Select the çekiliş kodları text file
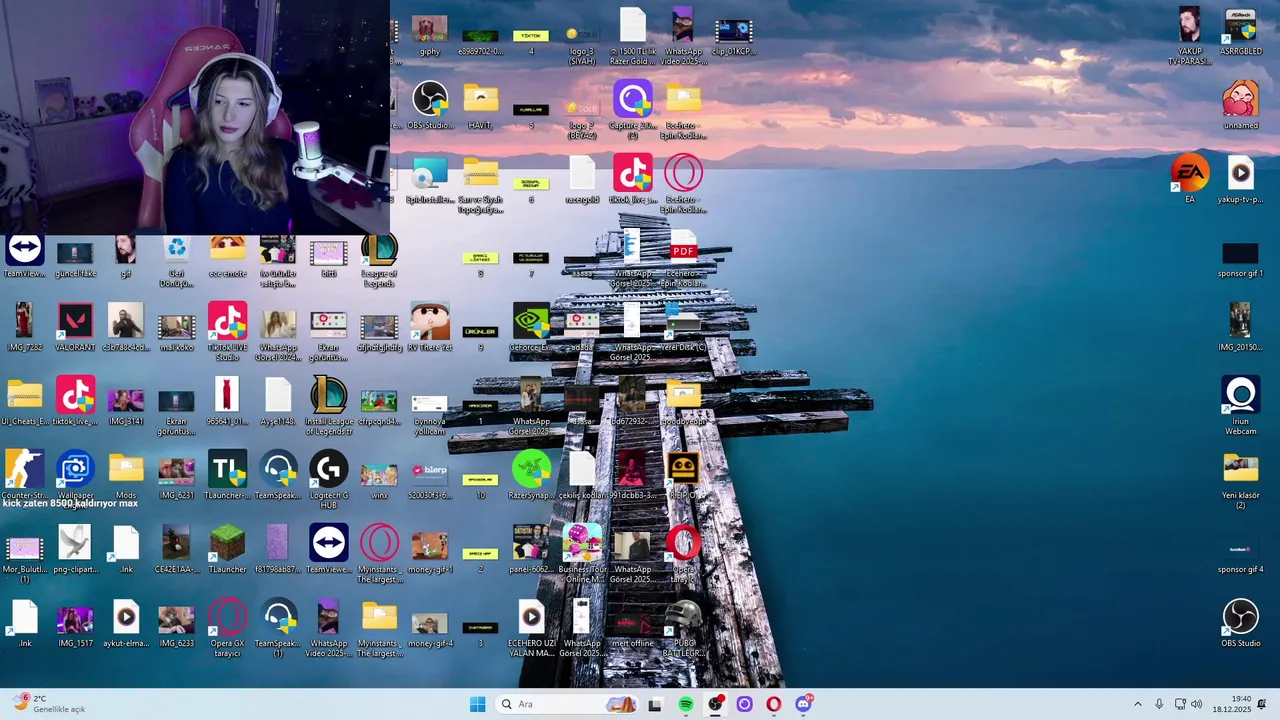Image resolution: width=1280 pixels, height=720 pixels. 582,475
